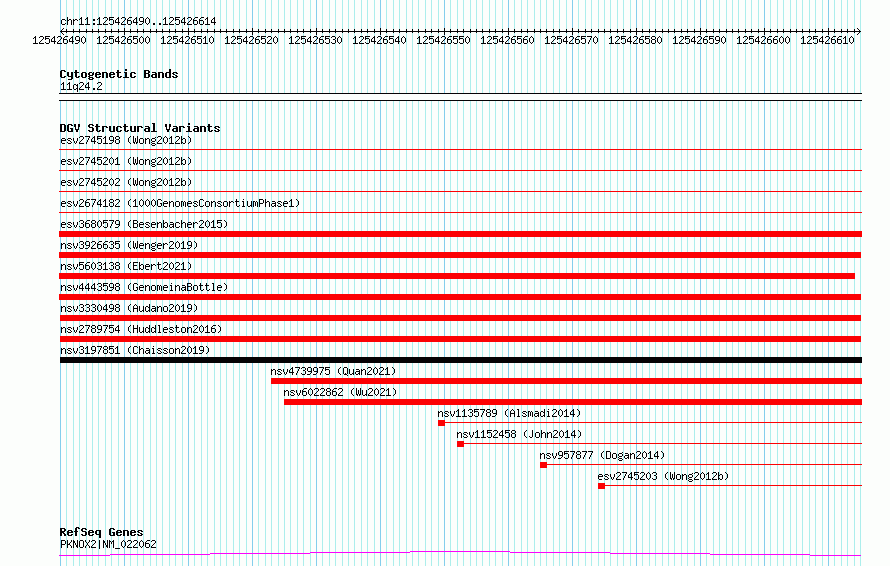The width and height of the screenshot is (890, 566).
Task: Open variant esv2674182 (1000GenomesConsortiumPhase1)
Action: coord(180,203)
